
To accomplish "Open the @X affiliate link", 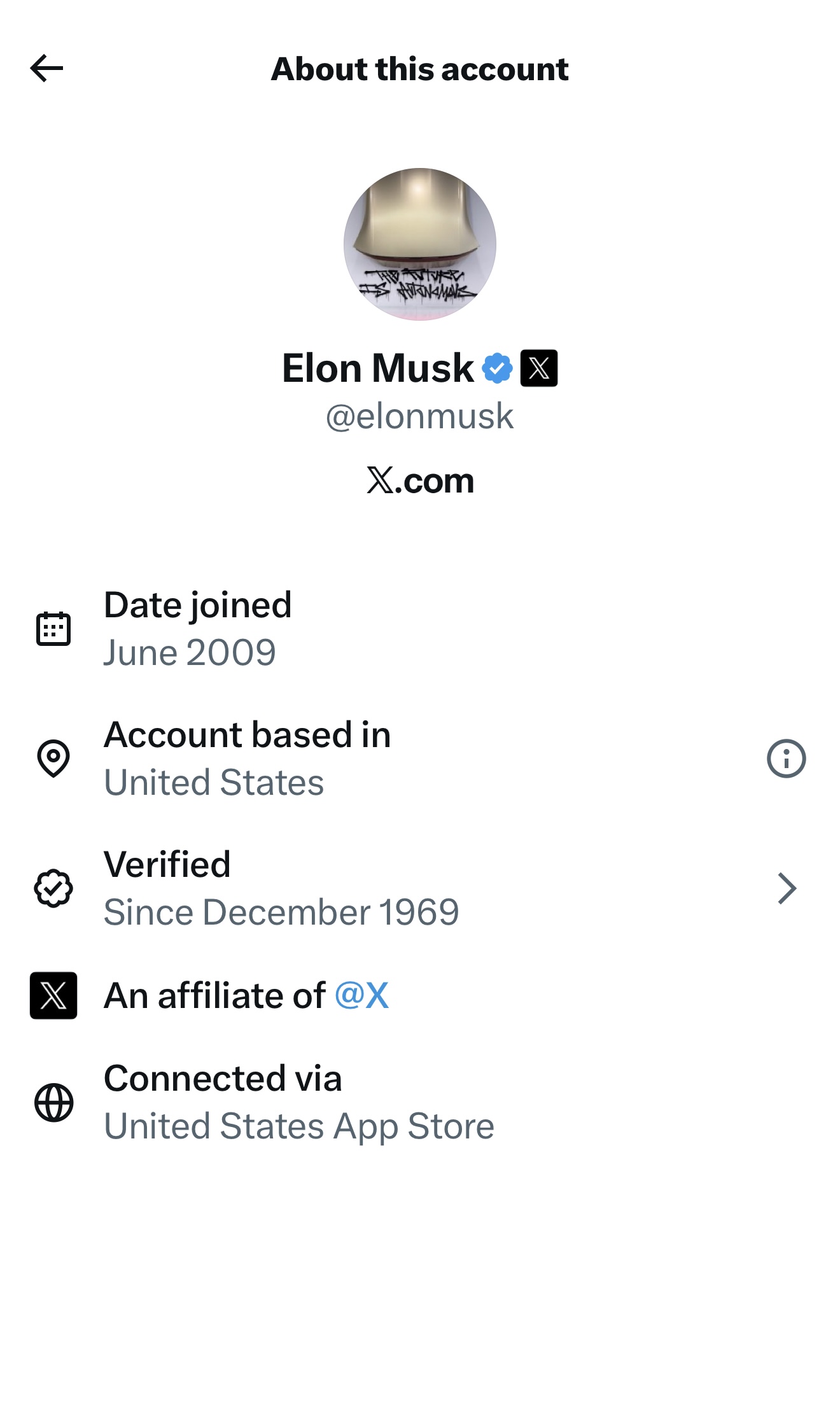I will 361,995.
